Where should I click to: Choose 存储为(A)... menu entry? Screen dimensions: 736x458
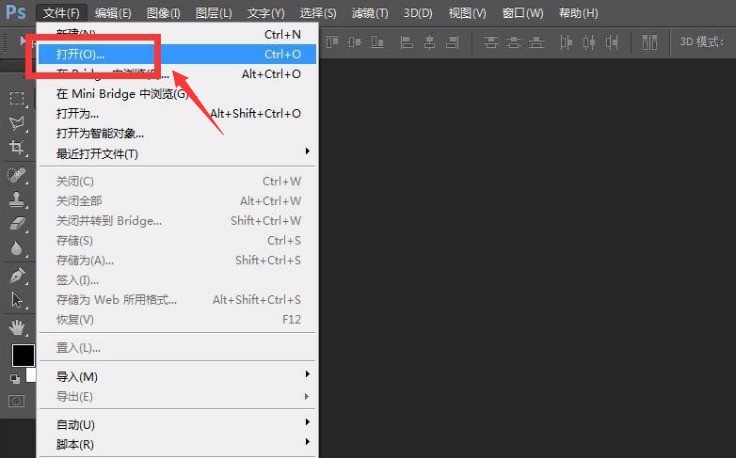[x=177, y=260]
